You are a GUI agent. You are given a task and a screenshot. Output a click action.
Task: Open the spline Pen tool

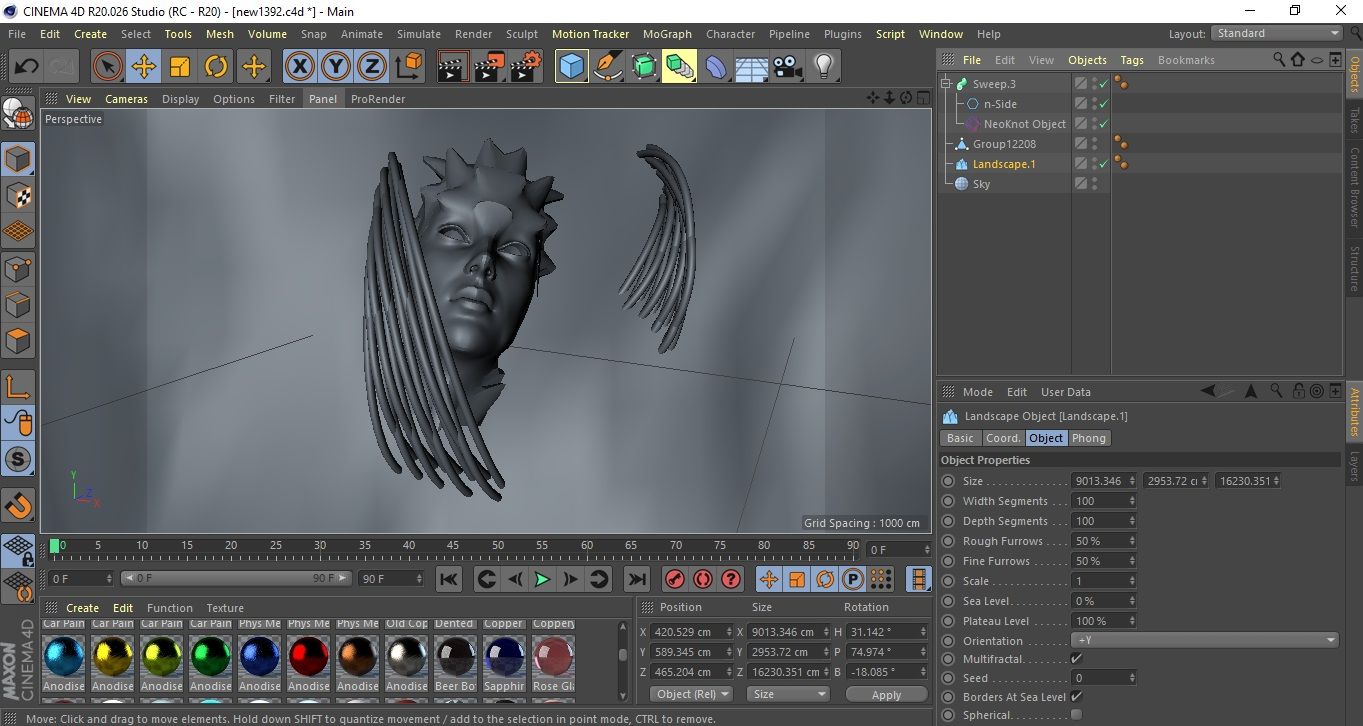coord(607,67)
